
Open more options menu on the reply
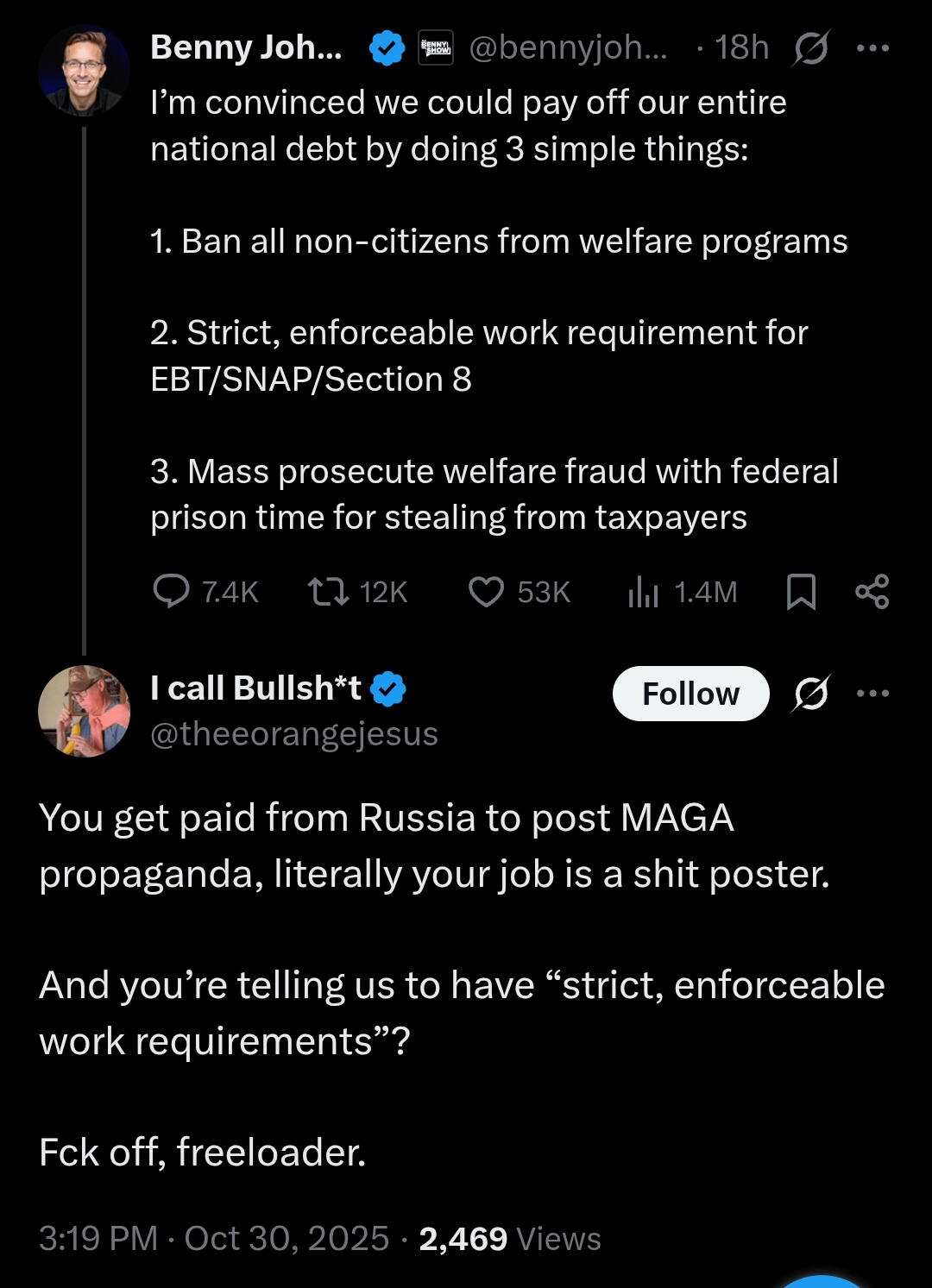(872, 694)
